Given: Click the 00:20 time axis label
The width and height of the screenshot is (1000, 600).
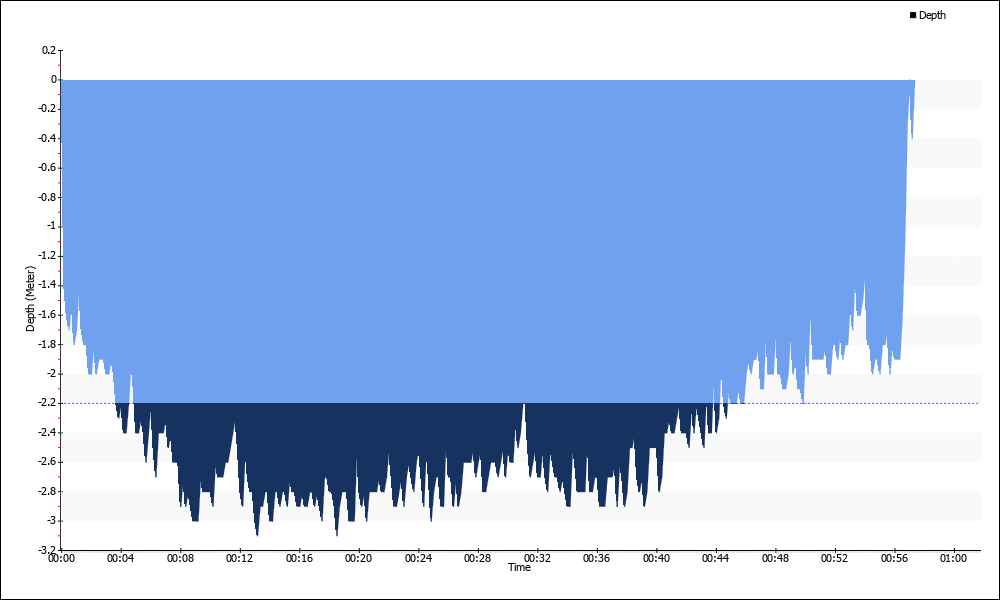Looking at the screenshot, I should 358,559.
